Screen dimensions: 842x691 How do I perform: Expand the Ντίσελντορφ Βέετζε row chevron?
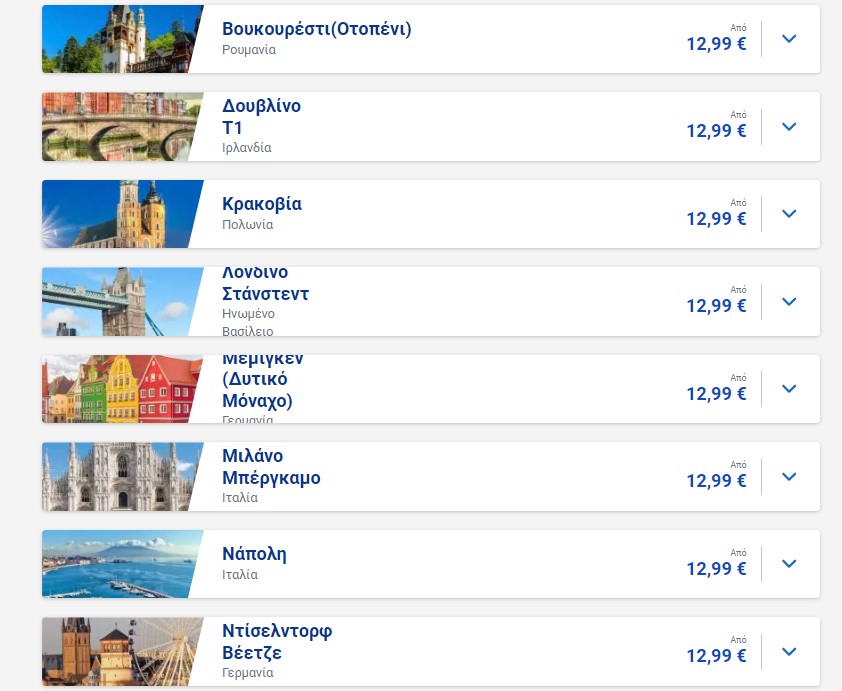pos(789,652)
